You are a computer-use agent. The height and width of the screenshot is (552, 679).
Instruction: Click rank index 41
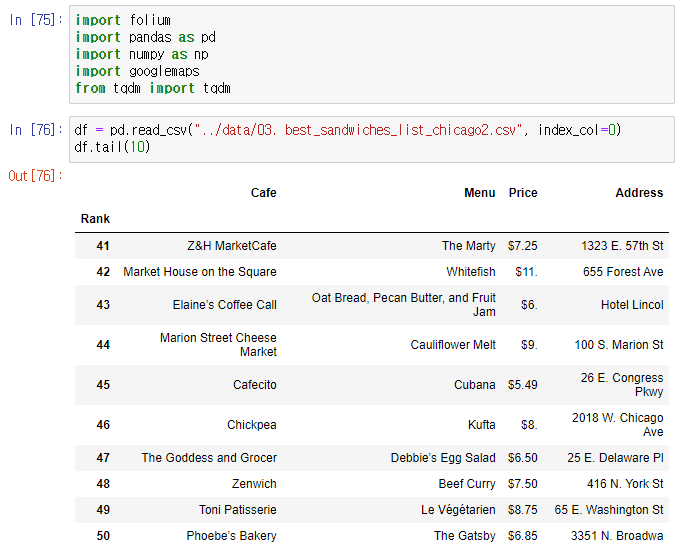click(103, 246)
